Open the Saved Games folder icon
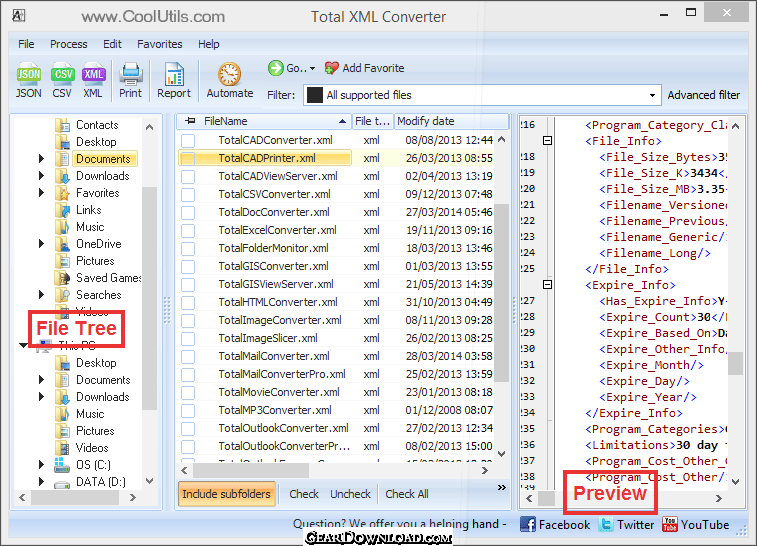The height and width of the screenshot is (546, 757). click(x=62, y=278)
